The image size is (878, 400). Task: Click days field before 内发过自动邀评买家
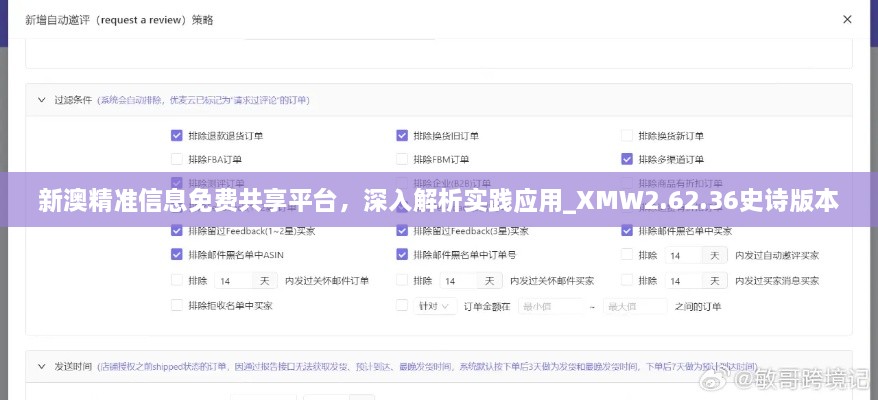click(x=686, y=256)
